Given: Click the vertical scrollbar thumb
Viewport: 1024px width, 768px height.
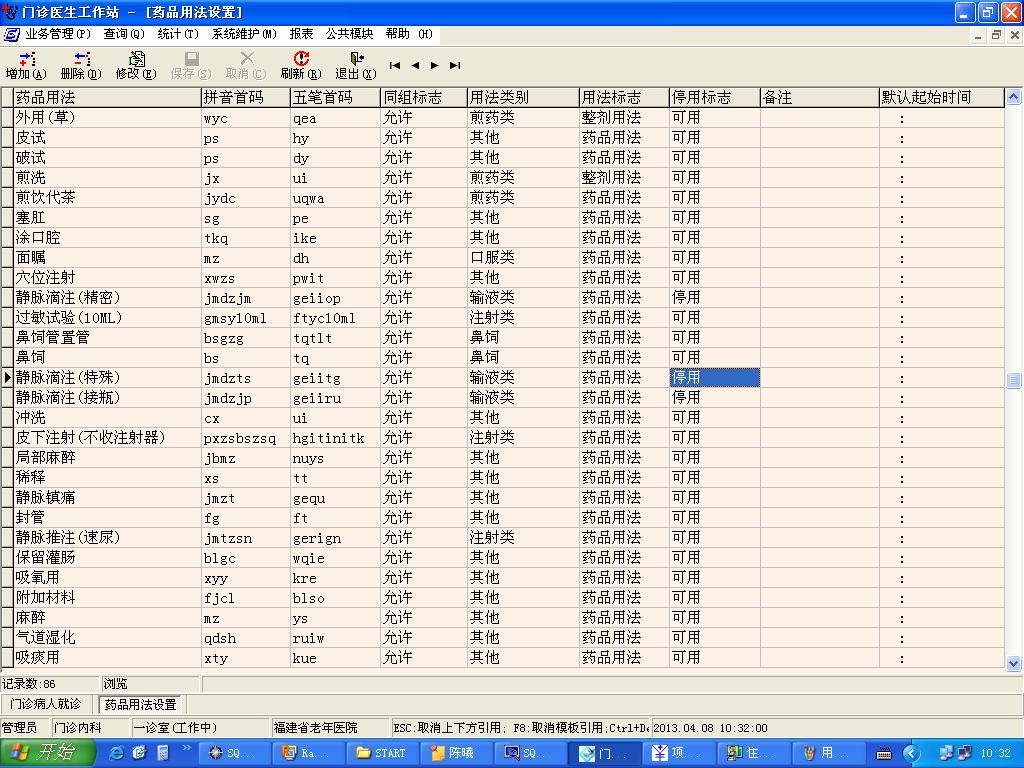Looking at the screenshot, I should pyautogui.click(x=1014, y=380).
